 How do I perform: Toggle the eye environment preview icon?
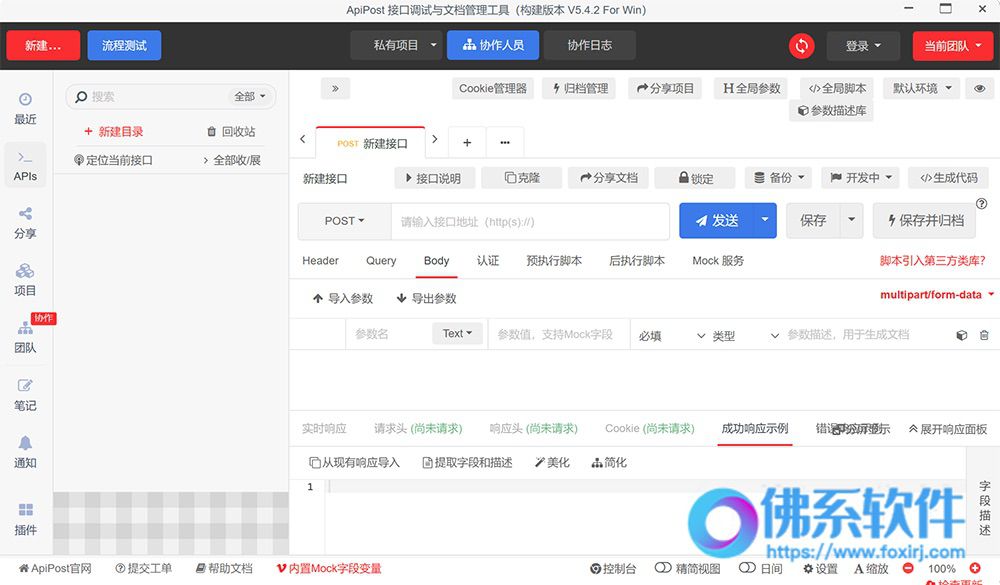pyautogui.click(x=980, y=89)
